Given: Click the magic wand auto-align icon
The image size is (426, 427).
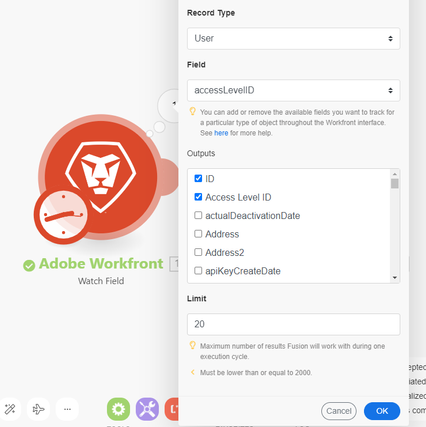Looking at the screenshot, I should (10, 409).
